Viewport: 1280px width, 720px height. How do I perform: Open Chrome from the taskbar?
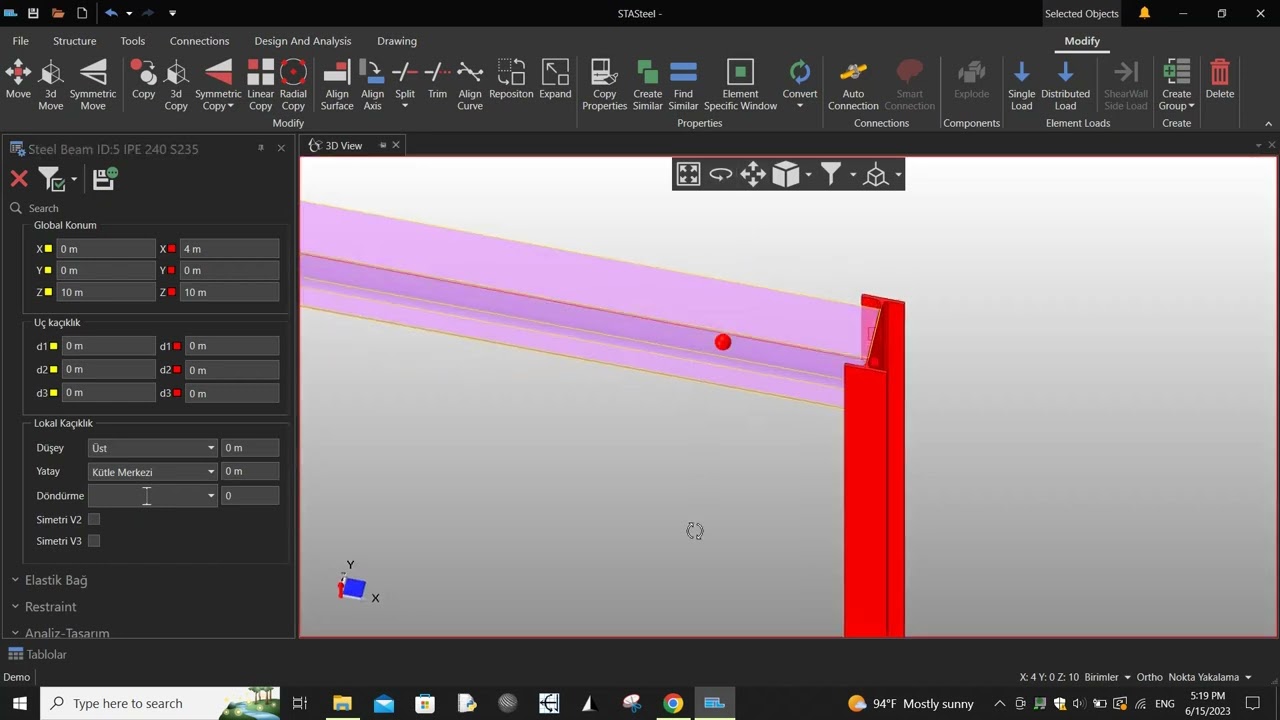pos(673,703)
